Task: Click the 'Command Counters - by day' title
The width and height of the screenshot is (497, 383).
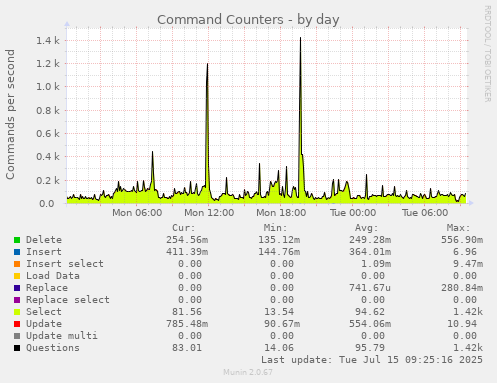Action: click(x=248, y=20)
